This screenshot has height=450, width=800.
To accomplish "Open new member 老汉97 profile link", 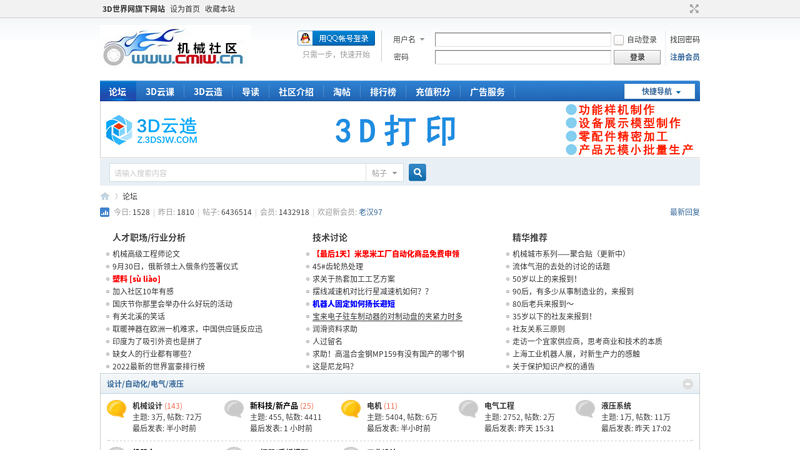I will coord(370,212).
